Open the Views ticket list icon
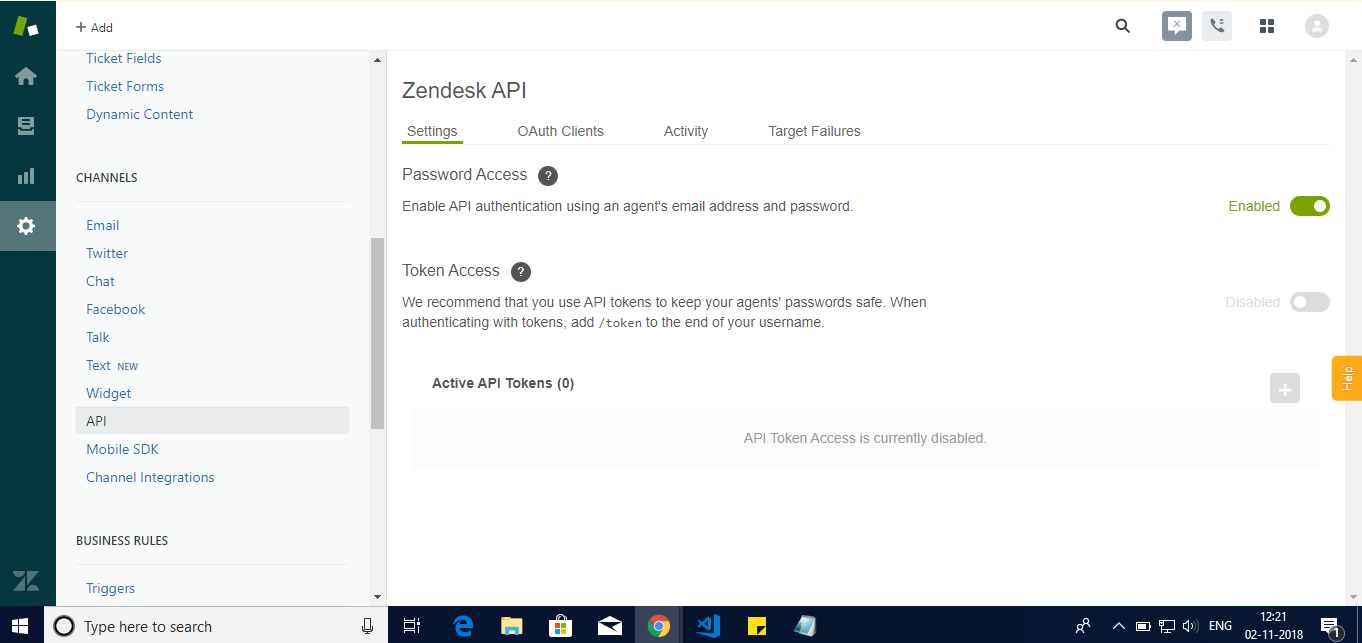Screen dimensions: 1362x643 pyautogui.click(x=26, y=126)
